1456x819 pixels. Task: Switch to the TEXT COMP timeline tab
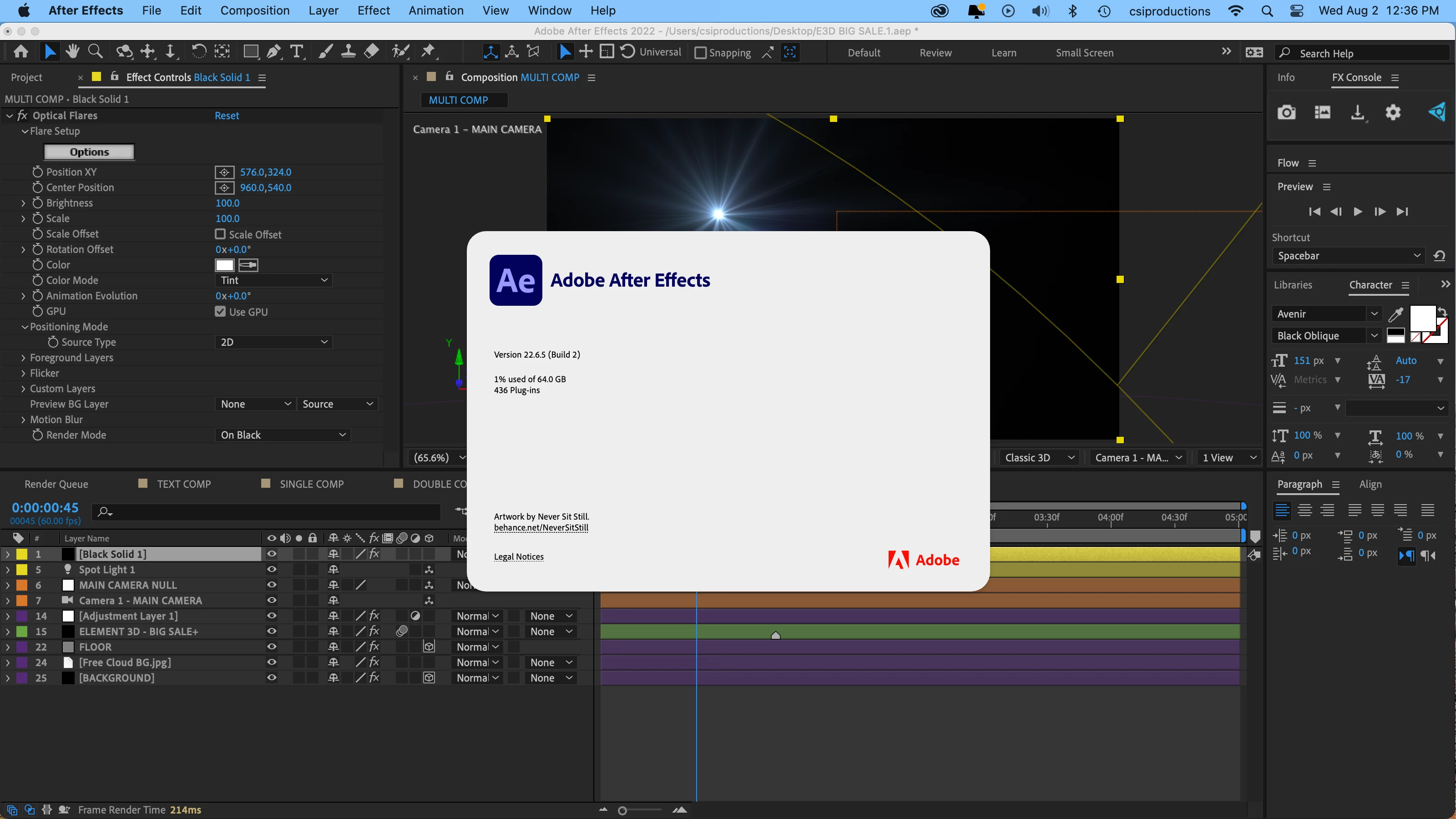[184, 485]
